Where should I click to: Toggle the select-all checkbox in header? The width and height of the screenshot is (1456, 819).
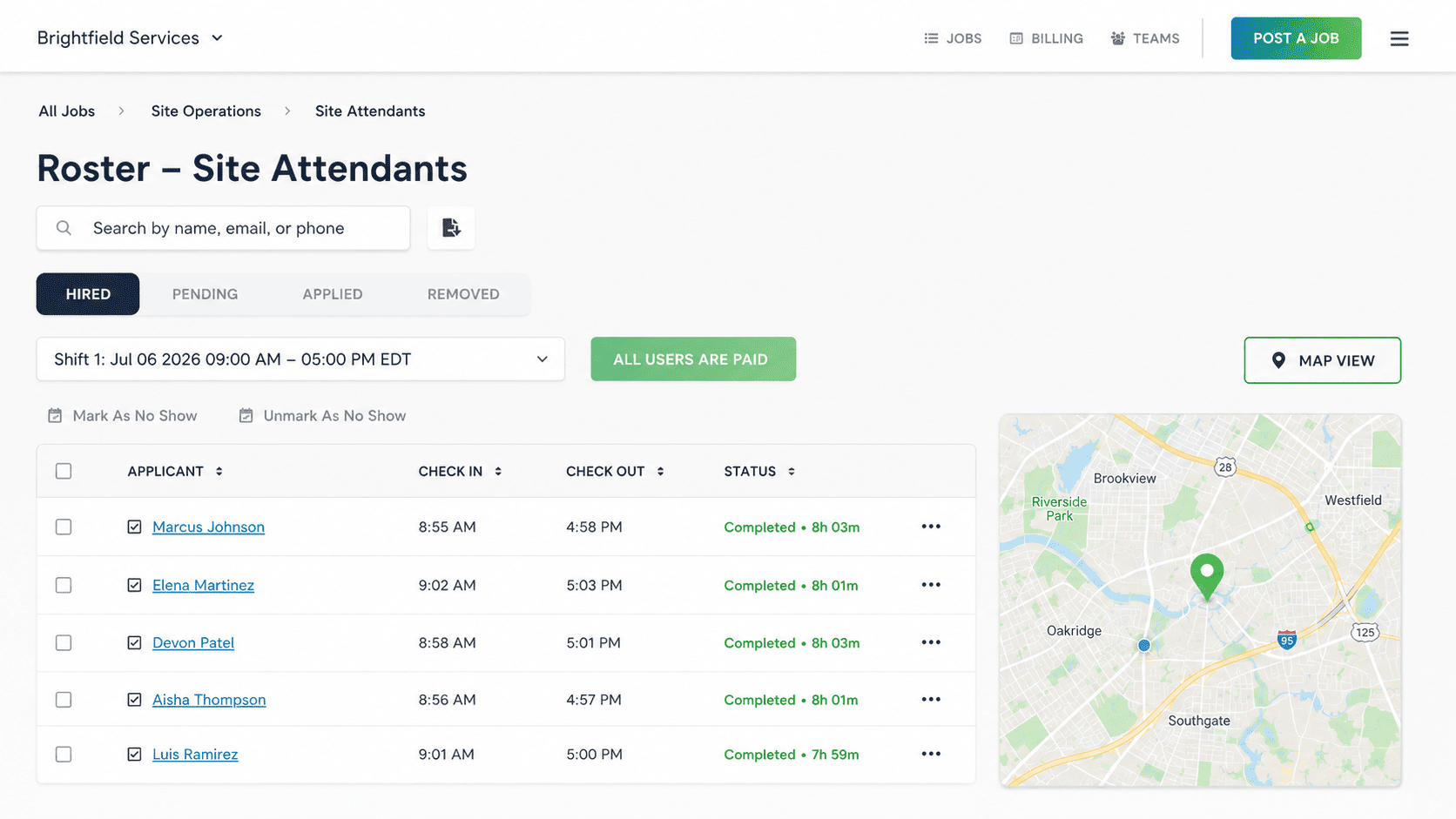click(x=64, y=471)
